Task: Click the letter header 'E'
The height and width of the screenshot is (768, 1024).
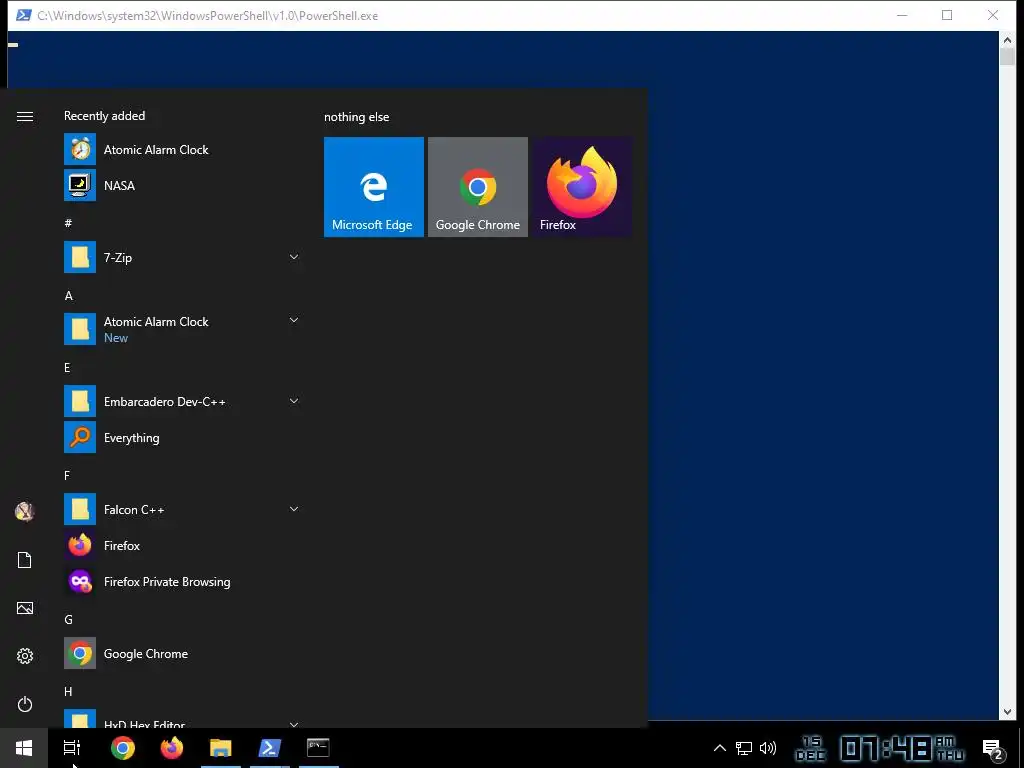Action: click(x=67, y=368)
